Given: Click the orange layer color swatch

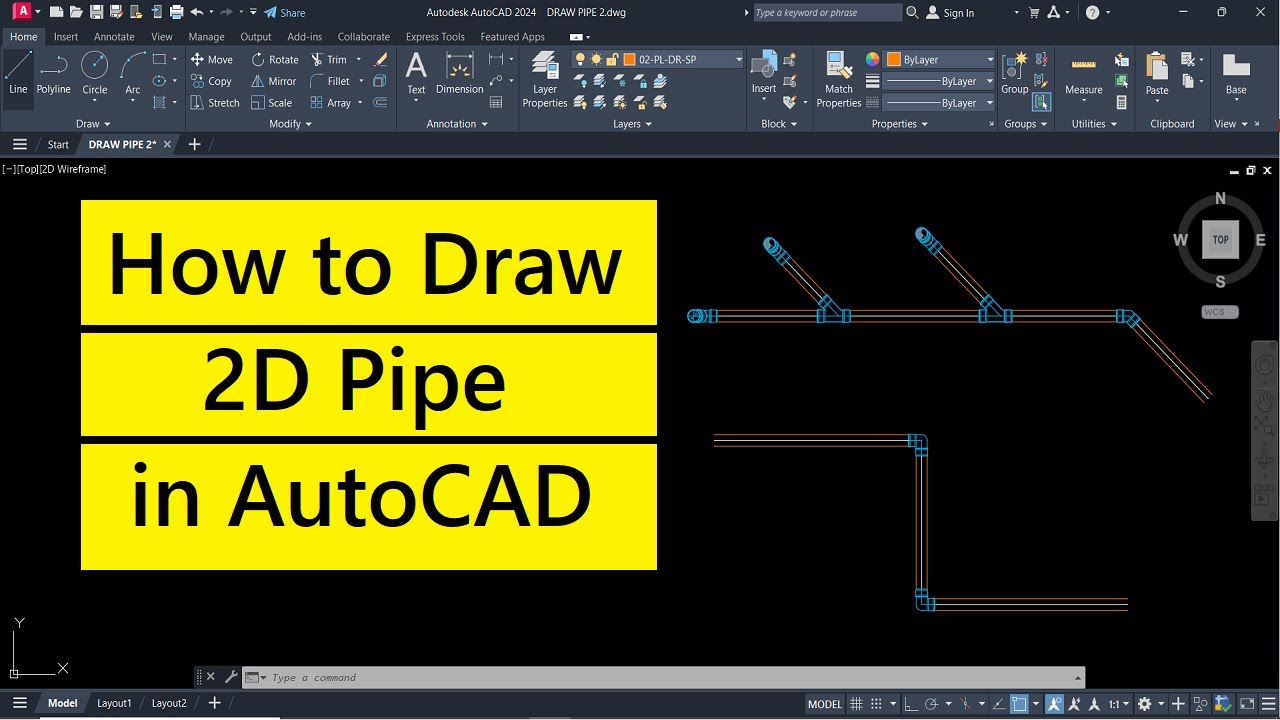Looking at the screenshot, I should [x=630, y=59].
